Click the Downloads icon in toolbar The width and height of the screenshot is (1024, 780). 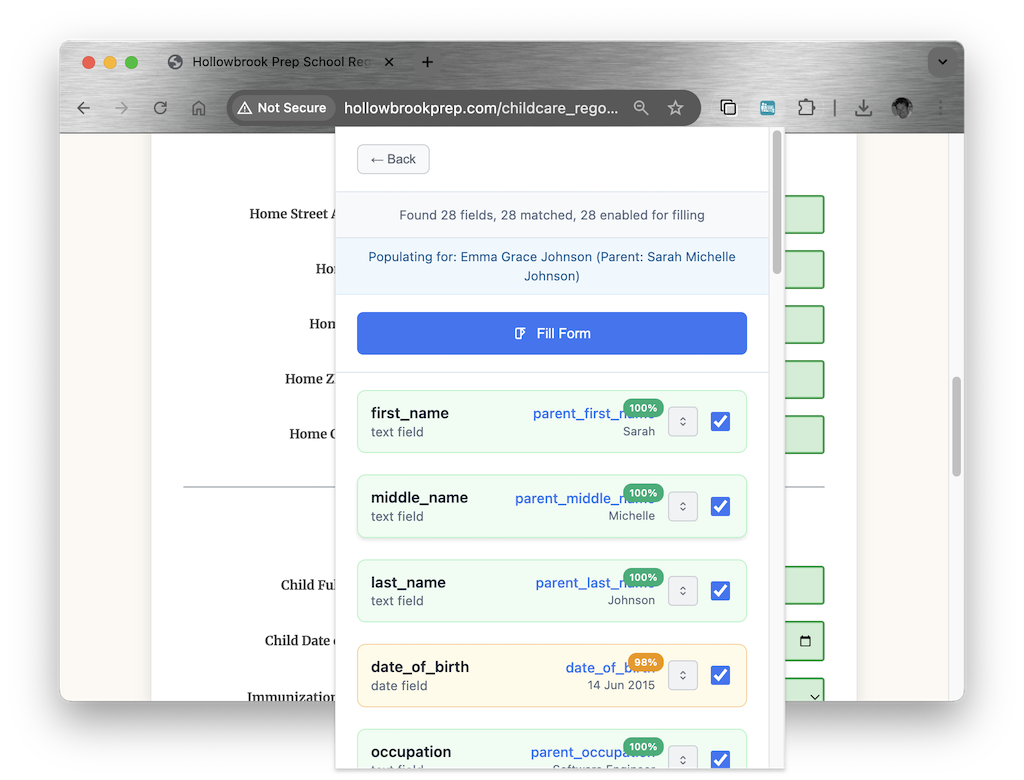pyautogui.click(x=863, y=107)
